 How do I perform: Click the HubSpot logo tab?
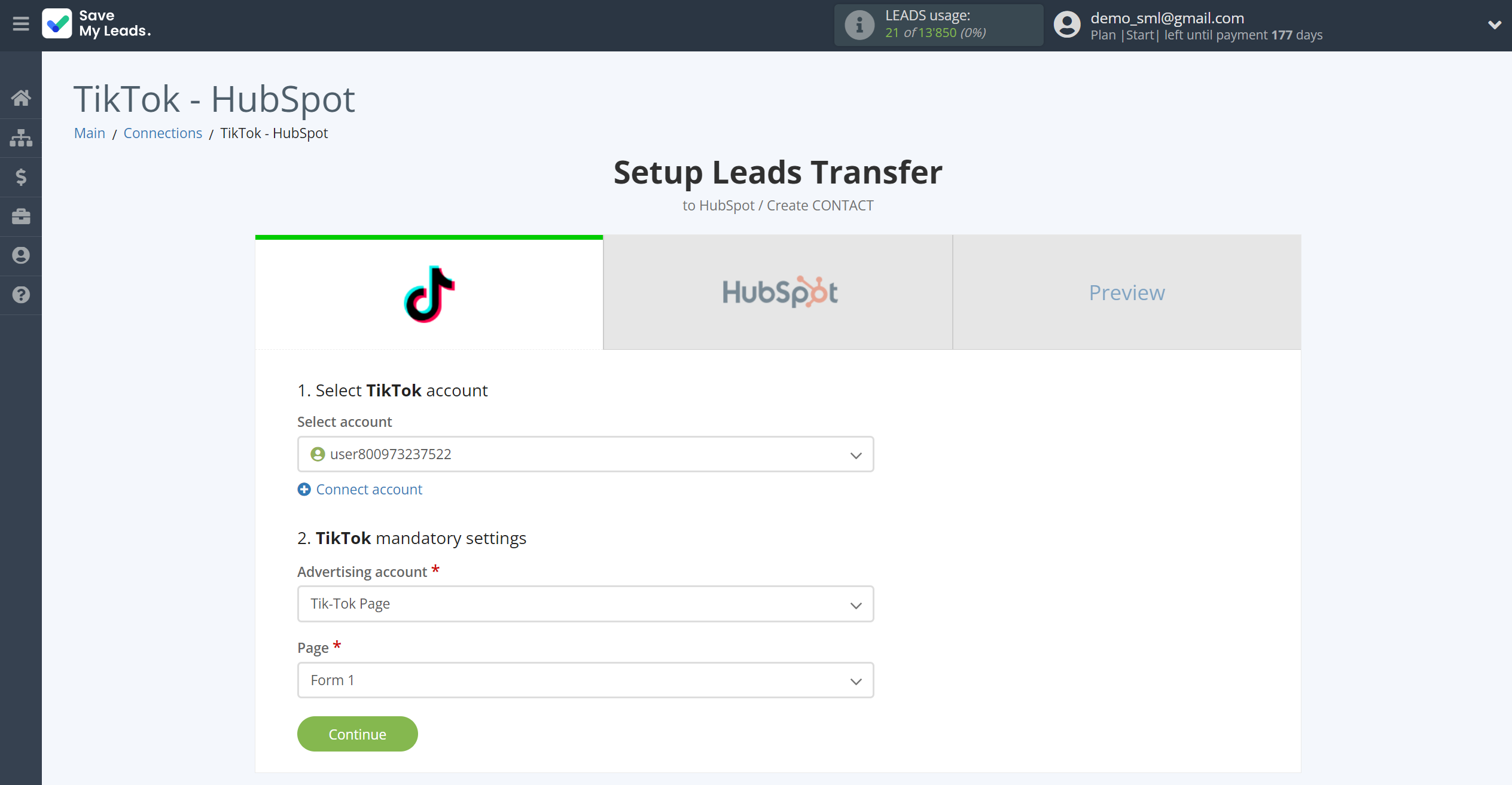[x=778, y=293]
